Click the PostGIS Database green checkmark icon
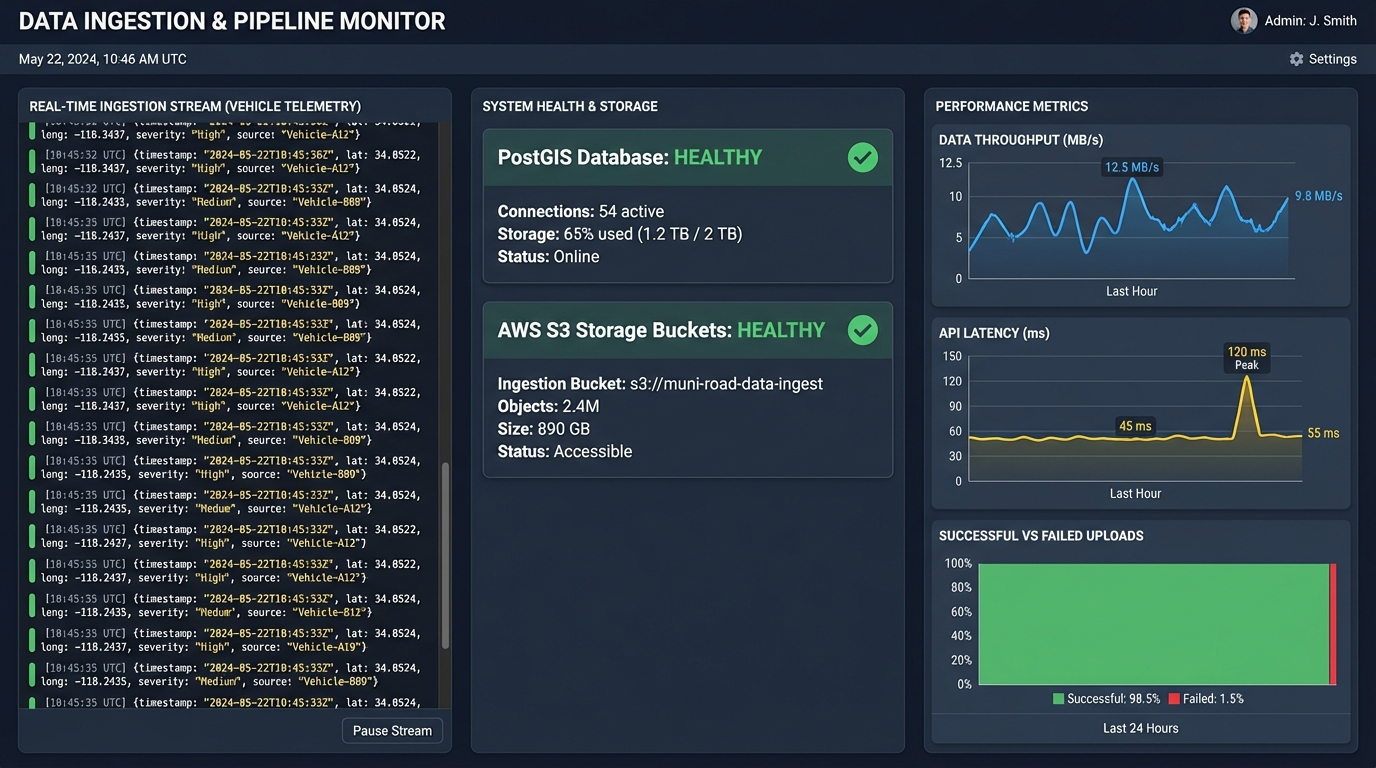 click(862, 157)
